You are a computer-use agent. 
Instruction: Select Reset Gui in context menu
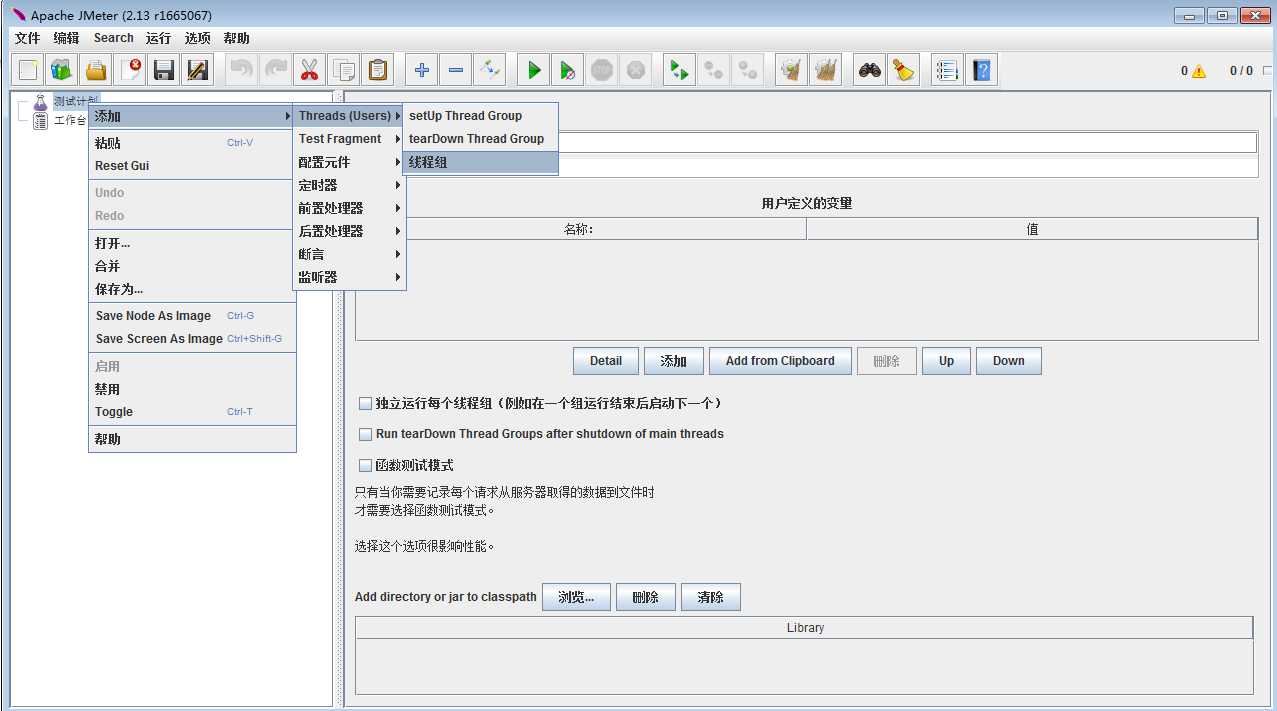(x=192, y=166)
